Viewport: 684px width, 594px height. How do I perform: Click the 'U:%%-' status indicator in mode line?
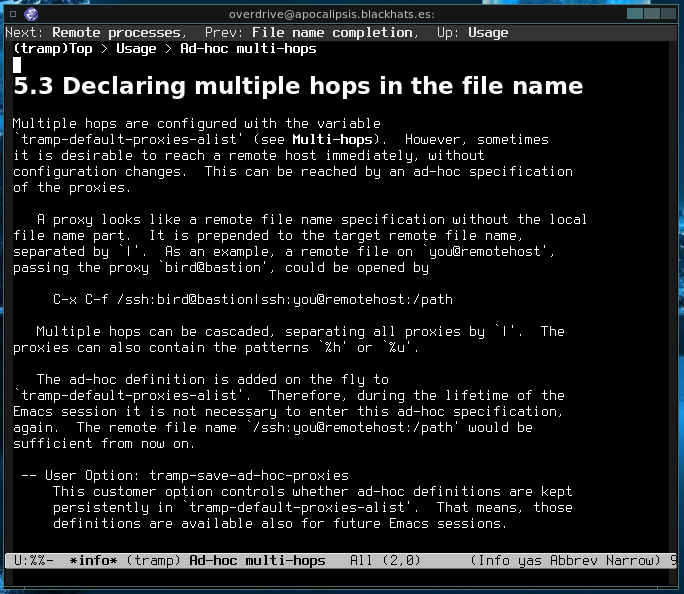tap(34, 560)
